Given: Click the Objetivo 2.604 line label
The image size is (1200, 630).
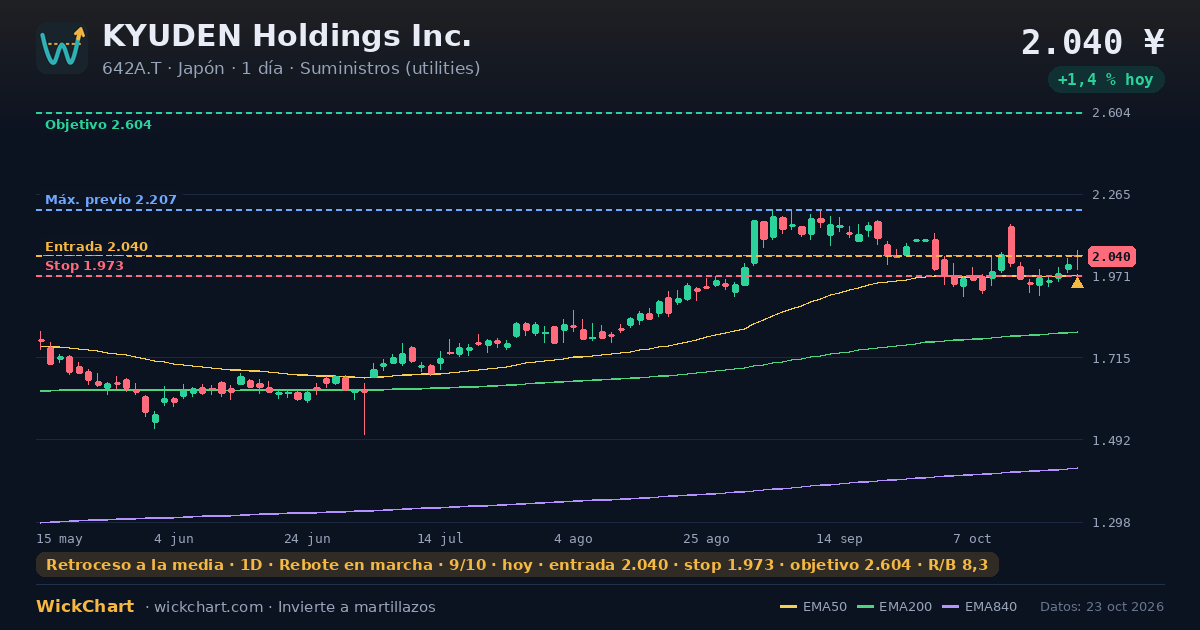Looking at the screenshot, I should click(98, 125).
